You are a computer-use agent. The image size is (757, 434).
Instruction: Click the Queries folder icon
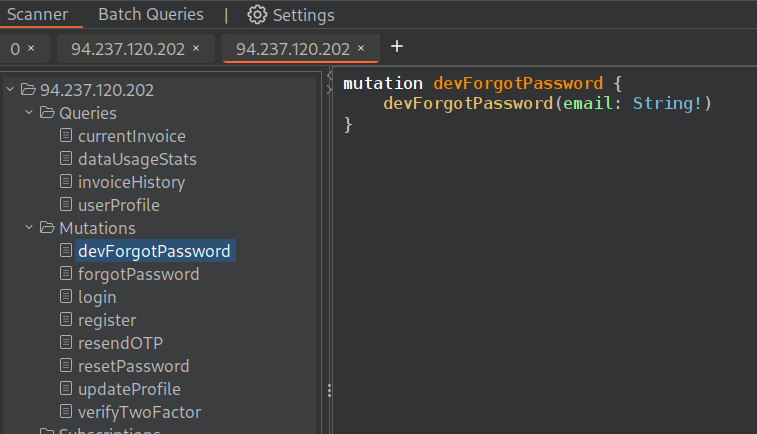tap(47, 113)
